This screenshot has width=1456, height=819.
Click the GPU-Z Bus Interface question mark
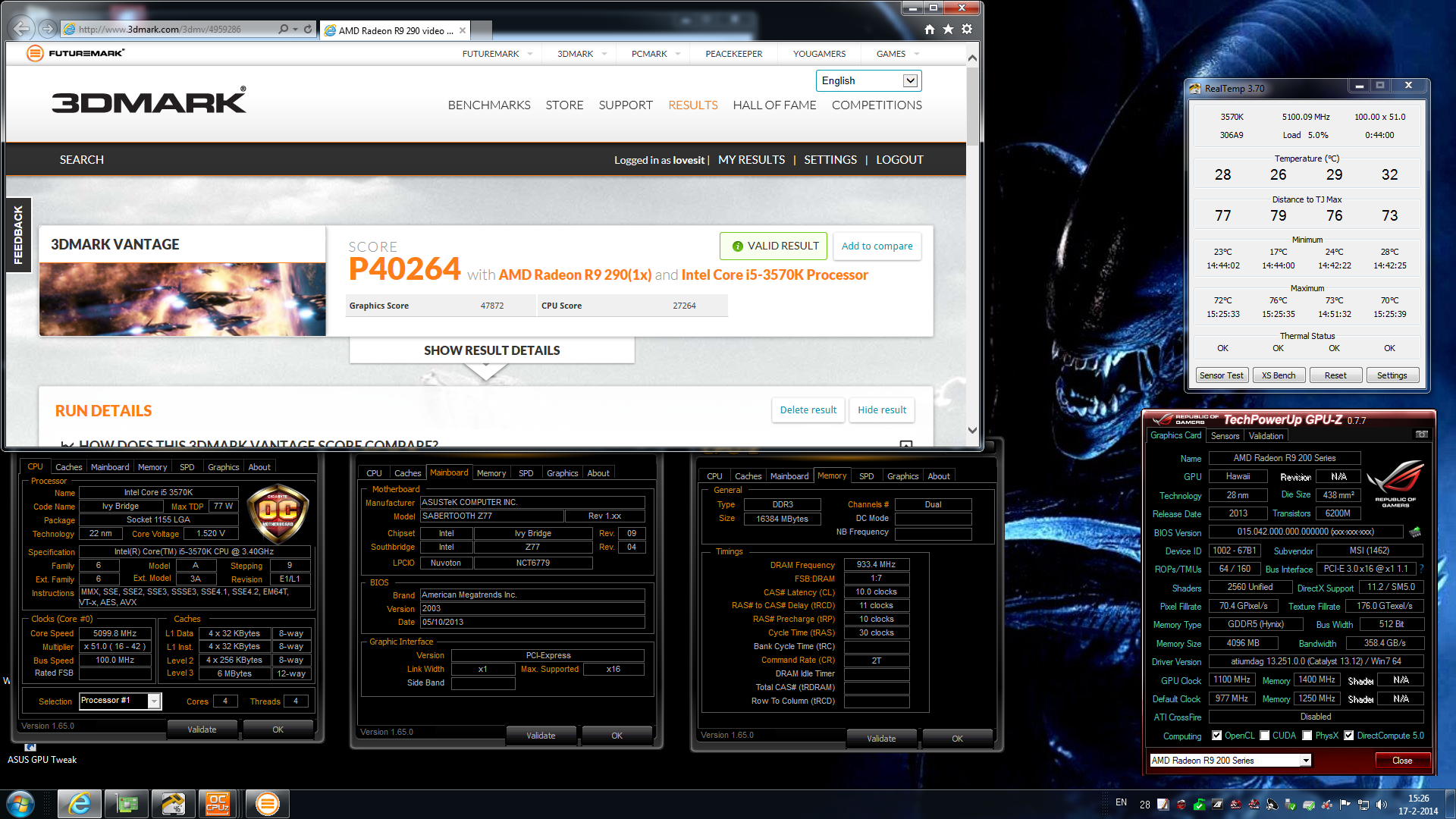(x=1421, y=569)
